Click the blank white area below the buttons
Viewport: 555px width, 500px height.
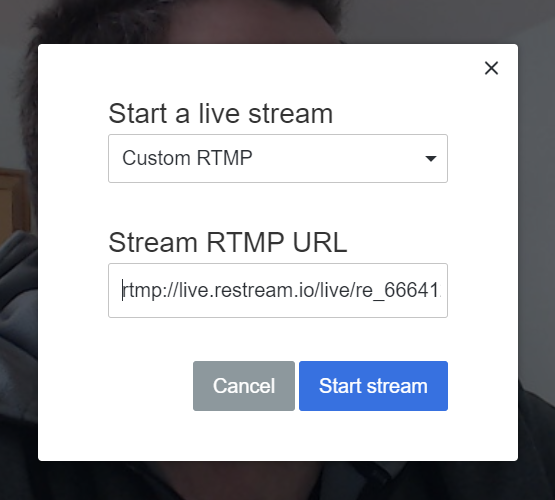tap(278, 436)
